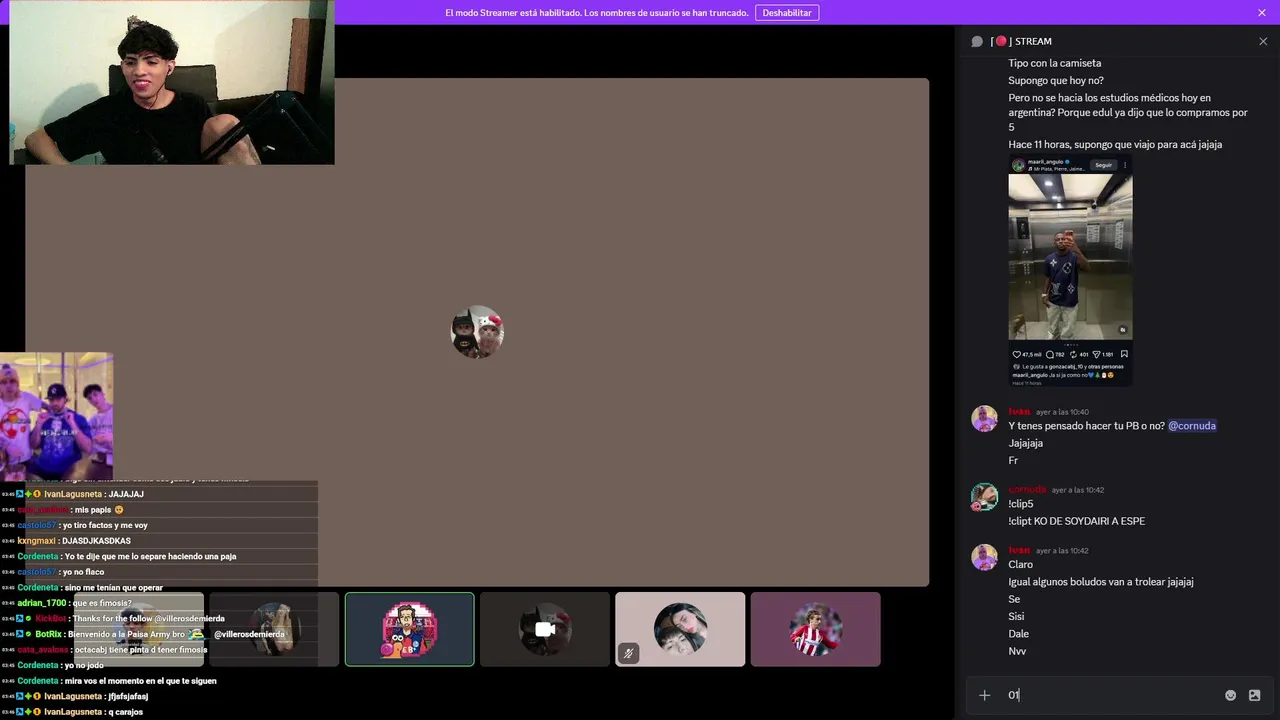1280x720 pixels.
Task: Click the video camera icon on participant tile
Action: click(545, 630)
